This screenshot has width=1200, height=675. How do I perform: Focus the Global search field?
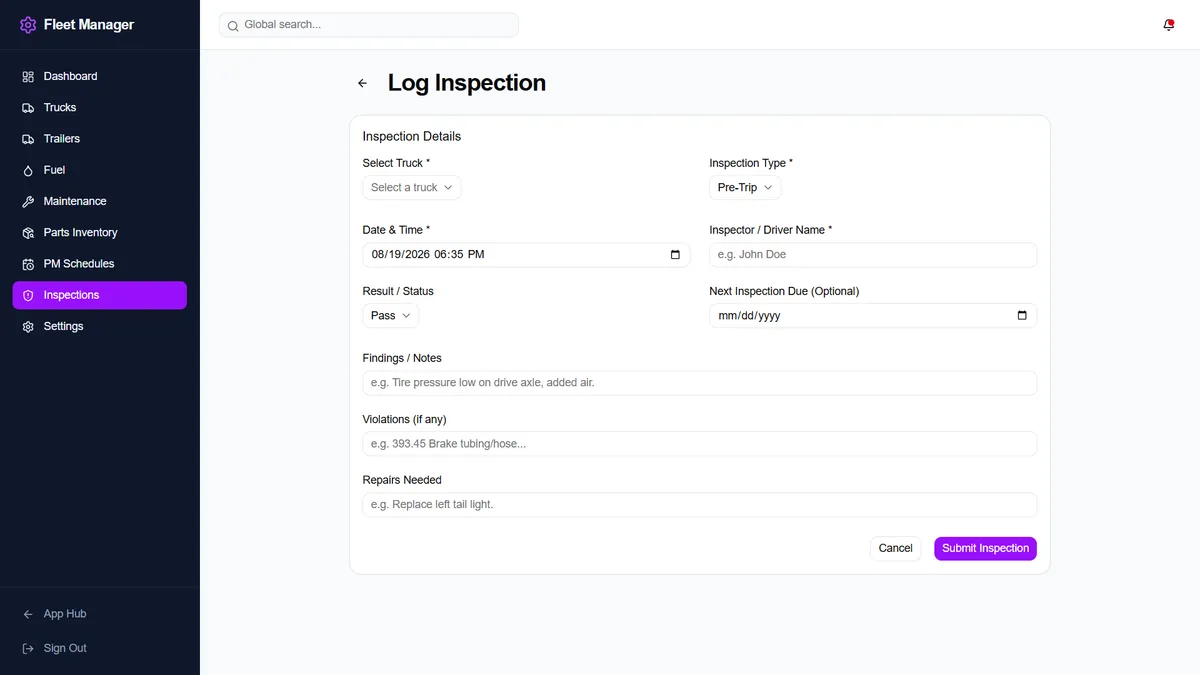click(x=369, y=25)
